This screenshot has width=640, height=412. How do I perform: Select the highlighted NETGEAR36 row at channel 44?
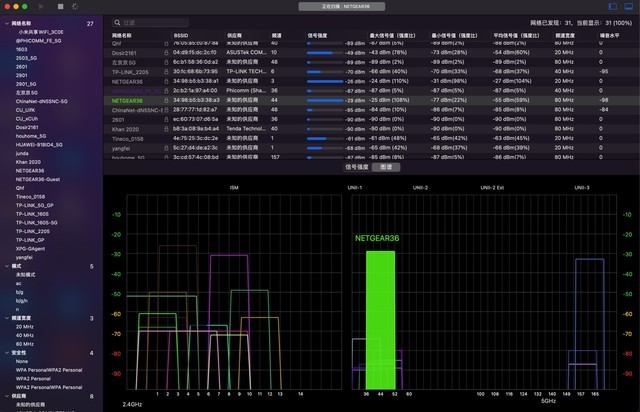tap(371, 100)
